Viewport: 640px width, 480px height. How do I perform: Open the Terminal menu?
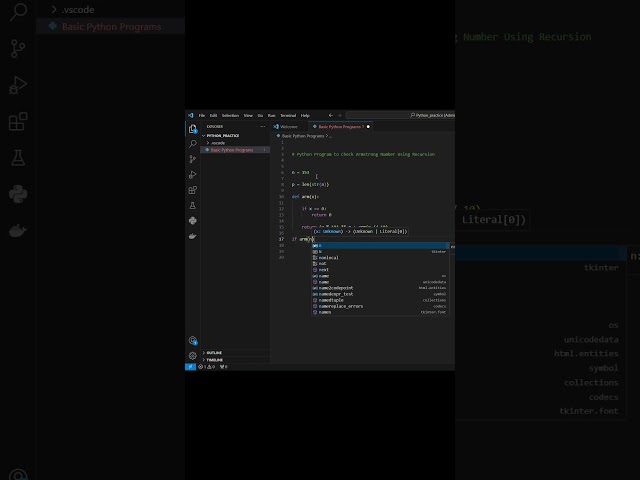pyautogui.click(x=288, y=116)
